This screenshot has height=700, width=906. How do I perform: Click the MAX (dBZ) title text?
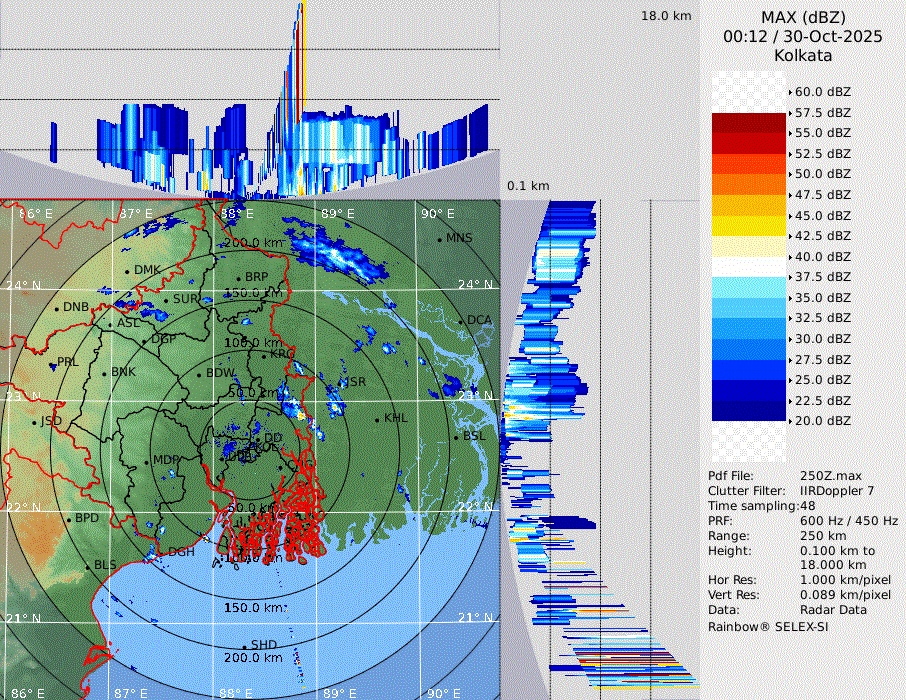(802, 17)
